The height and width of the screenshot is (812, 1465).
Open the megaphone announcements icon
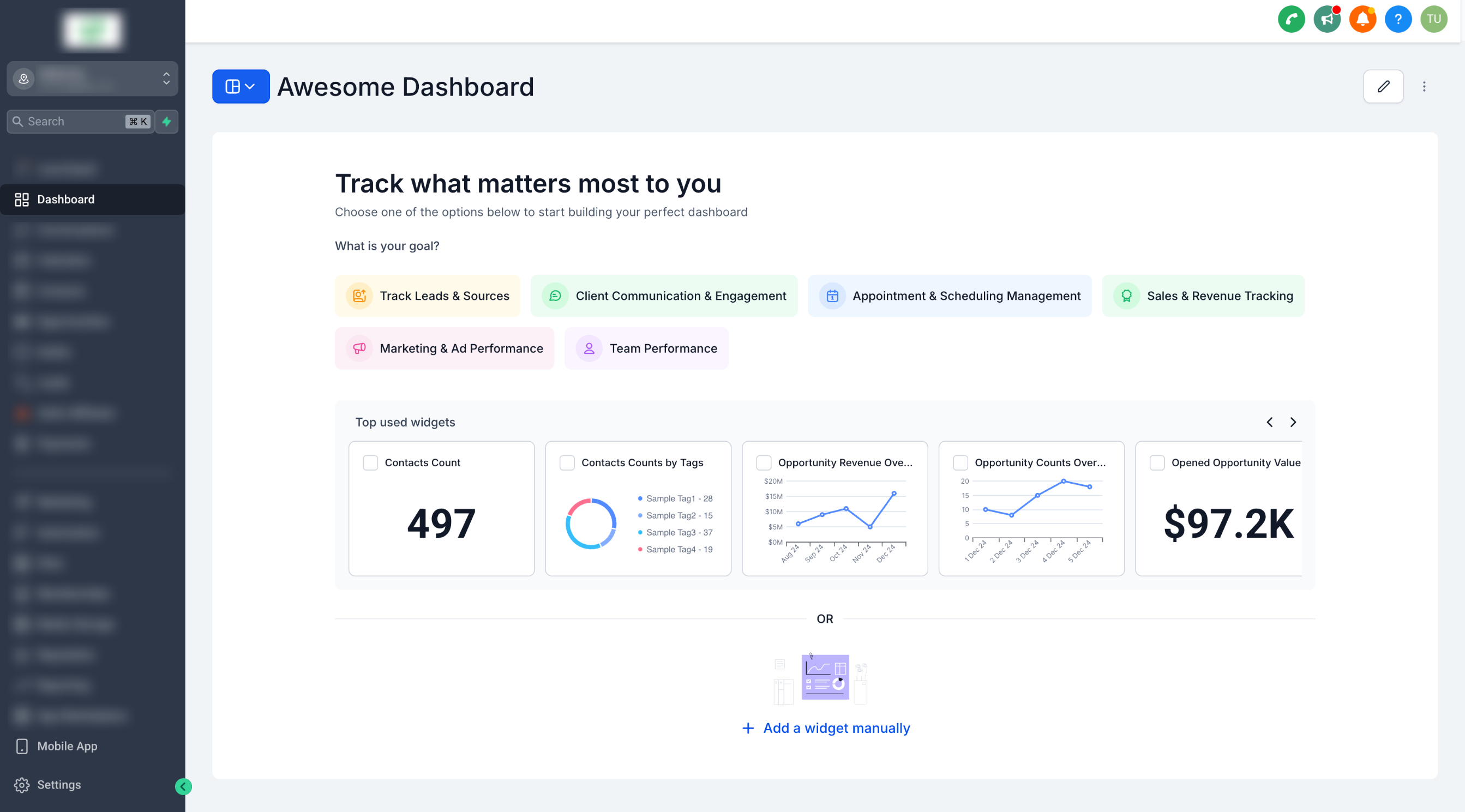click(x=1327, y=19)
